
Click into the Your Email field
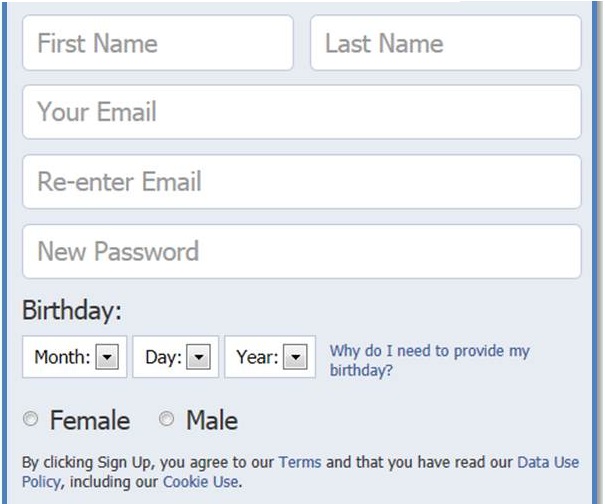pyautogui.click(x=301, y=112)
